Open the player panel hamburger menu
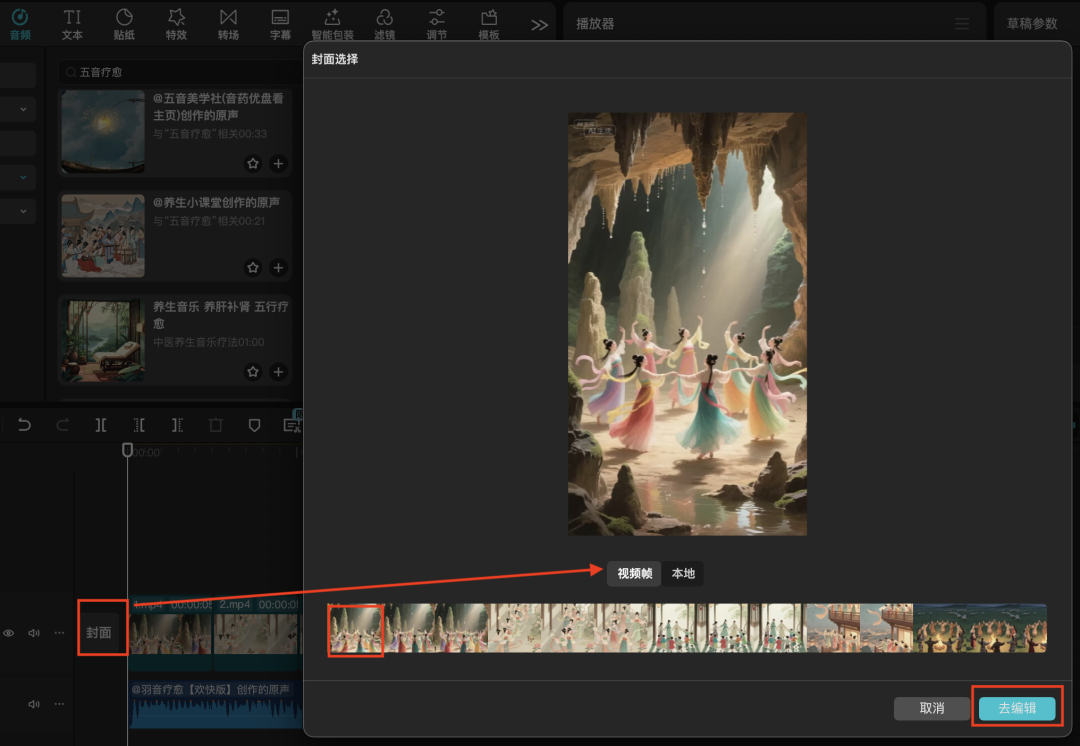This screenshot has width=1080, height=746. 961,24
